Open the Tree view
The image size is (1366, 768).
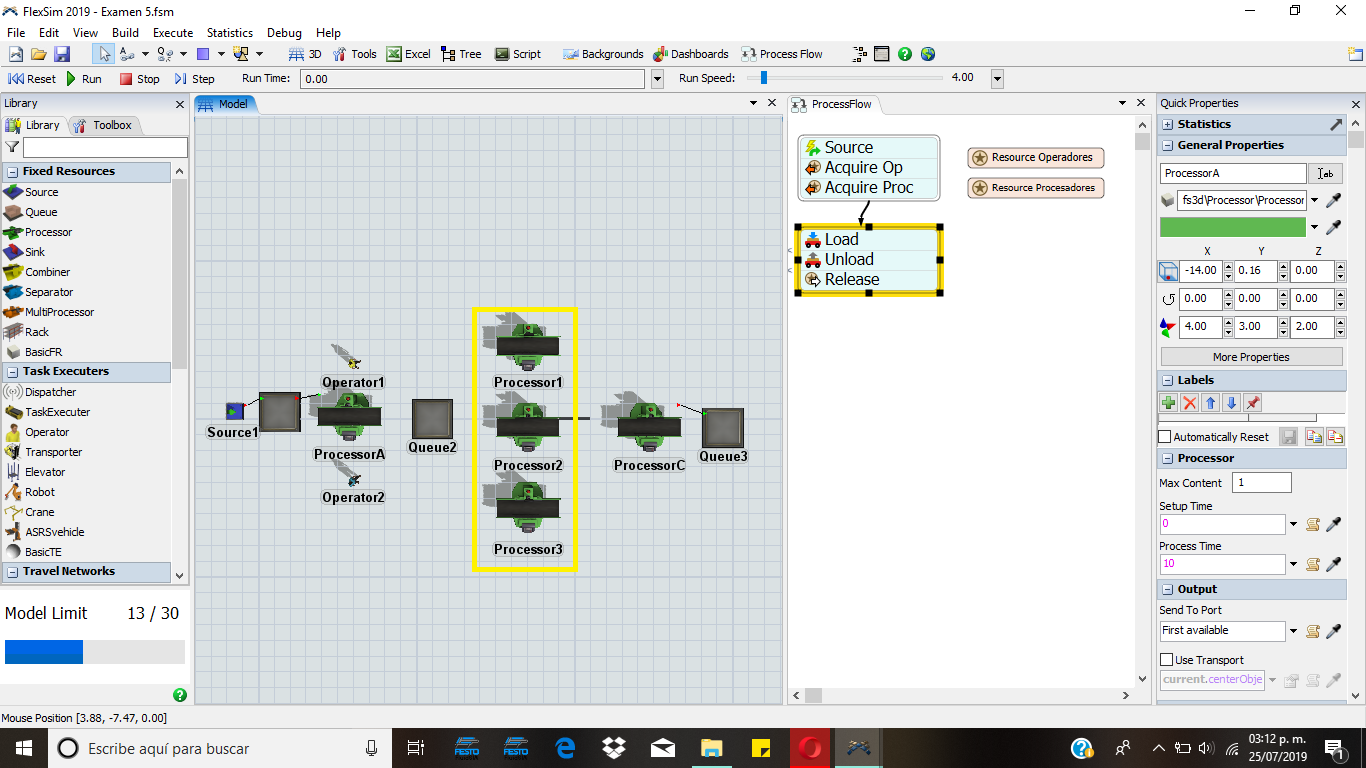461,54
